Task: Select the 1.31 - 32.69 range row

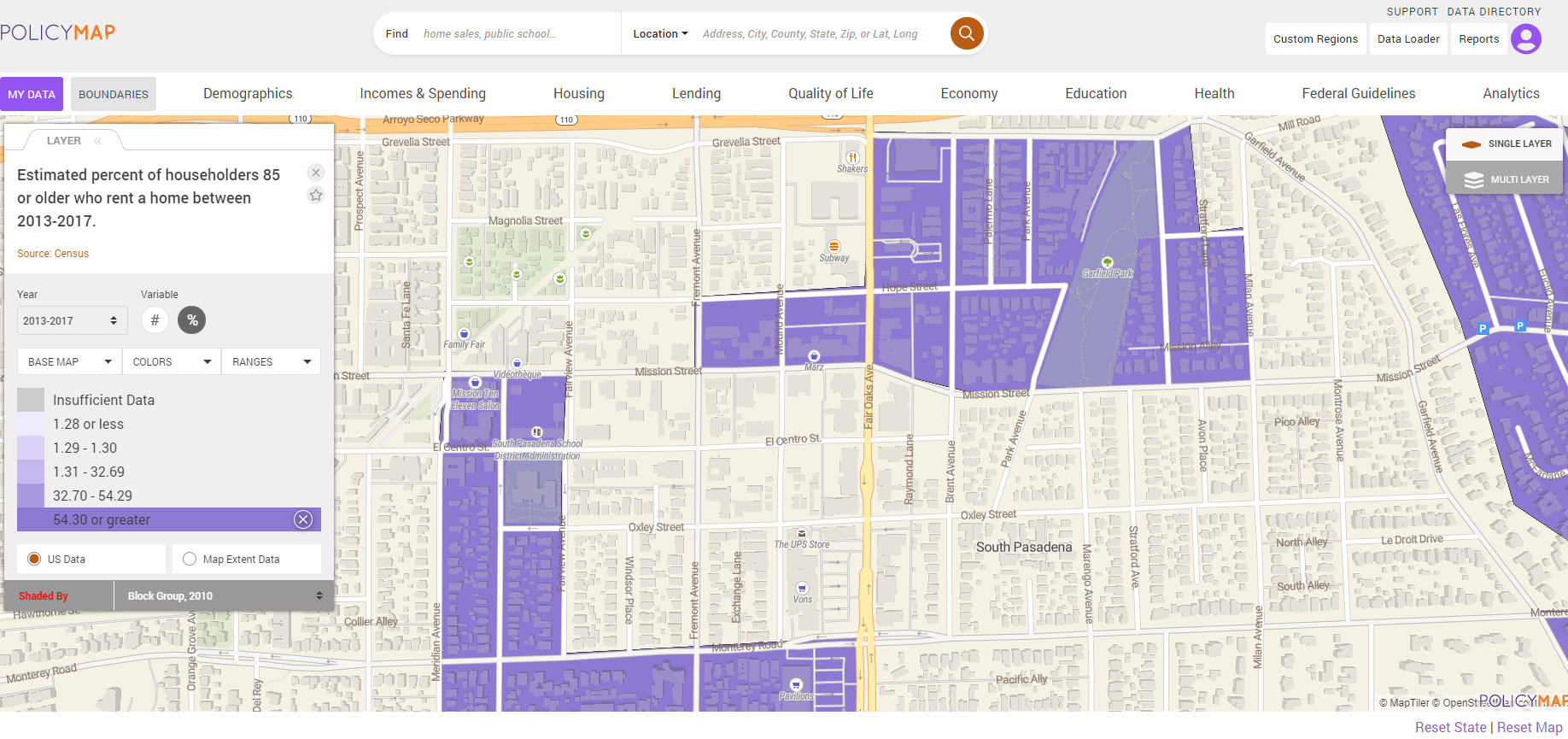Action: 169,472
